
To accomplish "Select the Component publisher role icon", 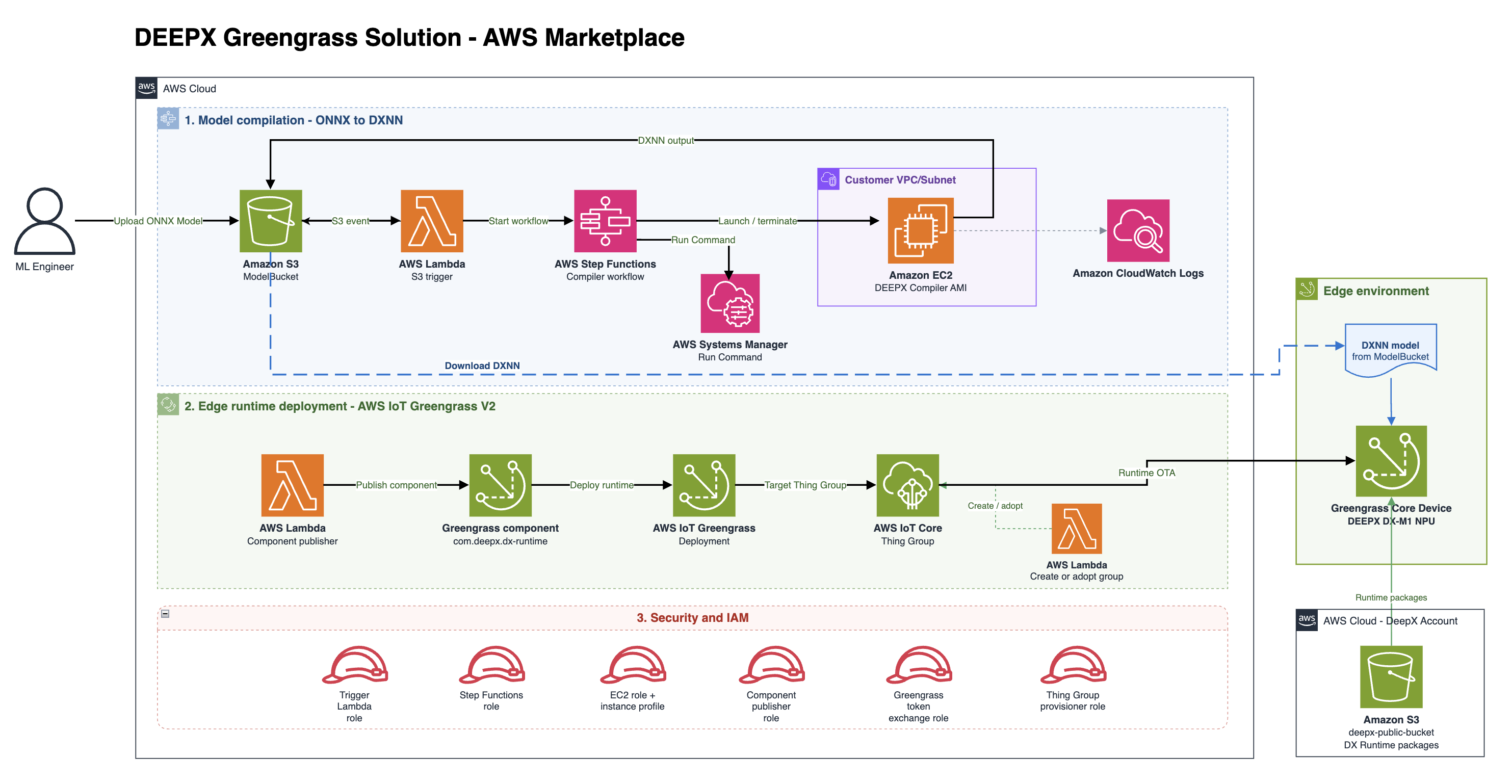I will [x=771, y=665].
